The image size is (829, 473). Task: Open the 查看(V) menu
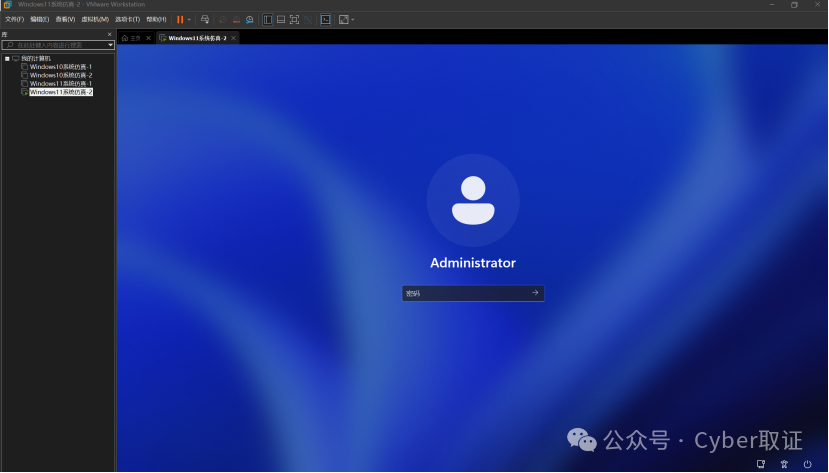pos(65,20)
